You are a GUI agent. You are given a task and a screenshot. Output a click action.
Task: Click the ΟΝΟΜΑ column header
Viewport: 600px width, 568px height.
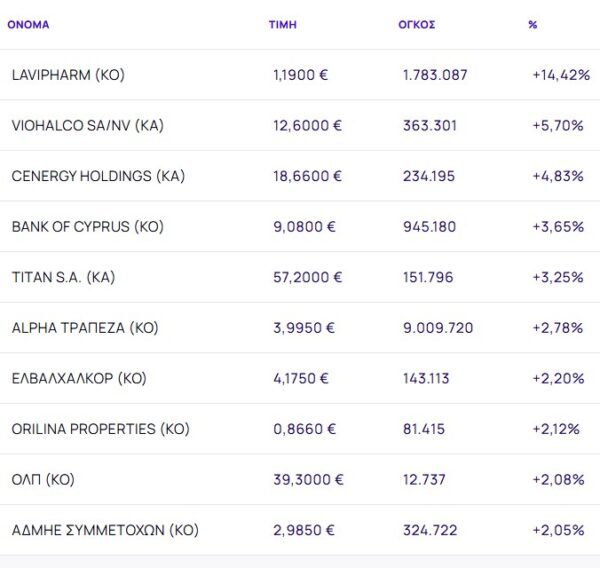[x=28, y=24]
